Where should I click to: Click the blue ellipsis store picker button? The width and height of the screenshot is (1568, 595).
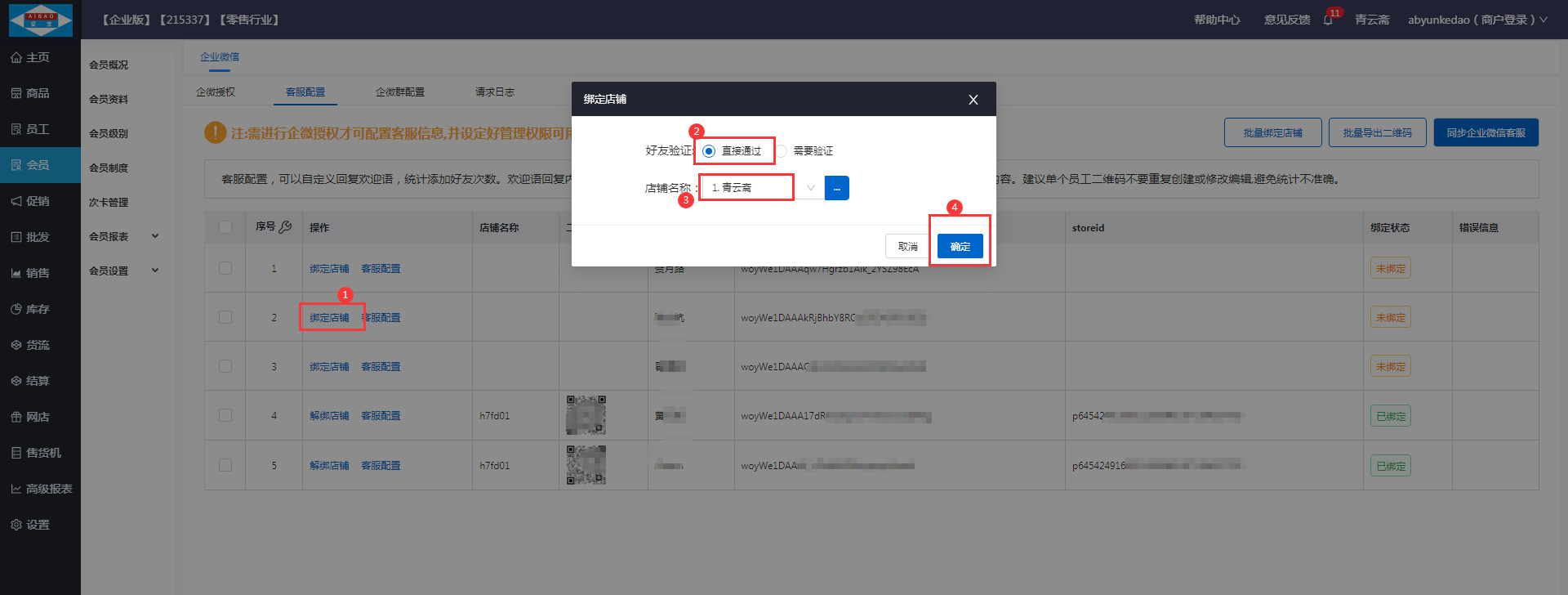837,188
